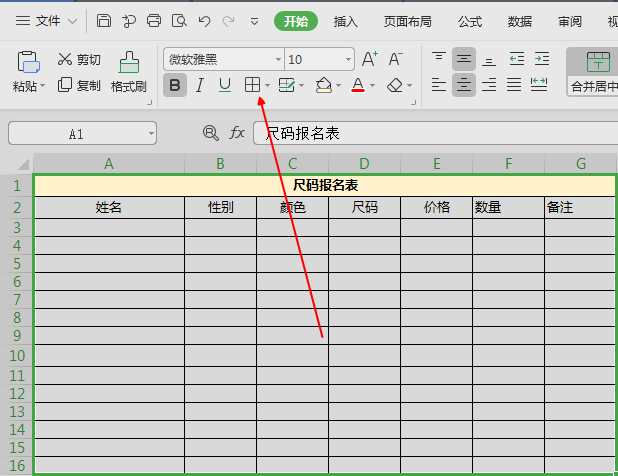This screenshot has width=618, height=476.
Task: Click the Save icon in quick access toolbar
Action: 104,20
